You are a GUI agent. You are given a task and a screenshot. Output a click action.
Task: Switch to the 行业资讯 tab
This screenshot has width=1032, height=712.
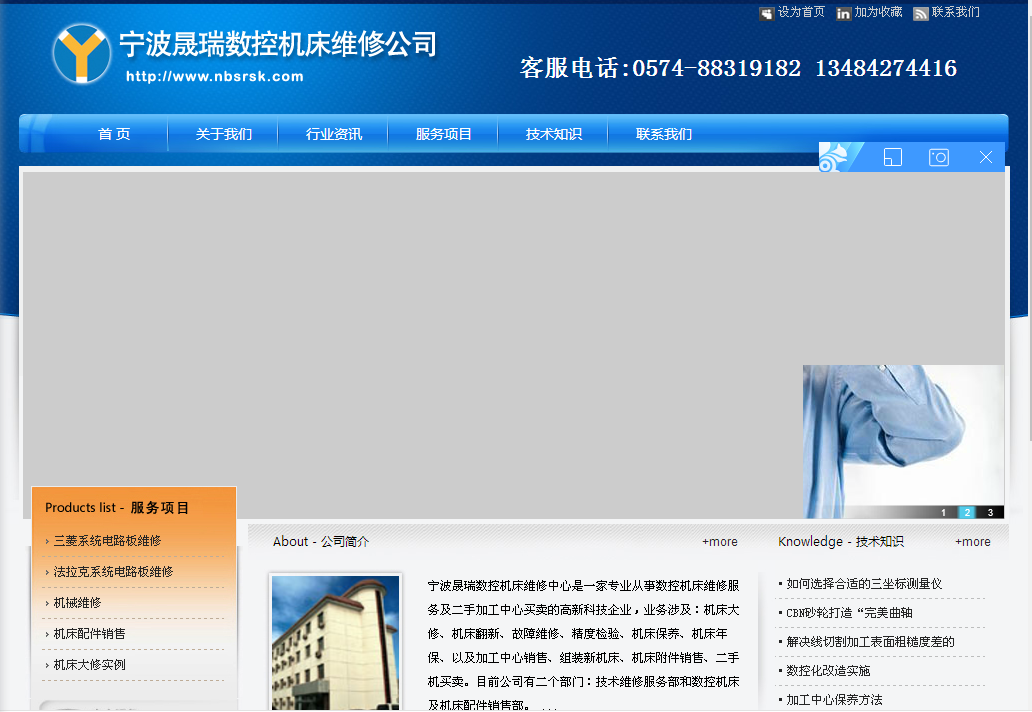(332, 132)
